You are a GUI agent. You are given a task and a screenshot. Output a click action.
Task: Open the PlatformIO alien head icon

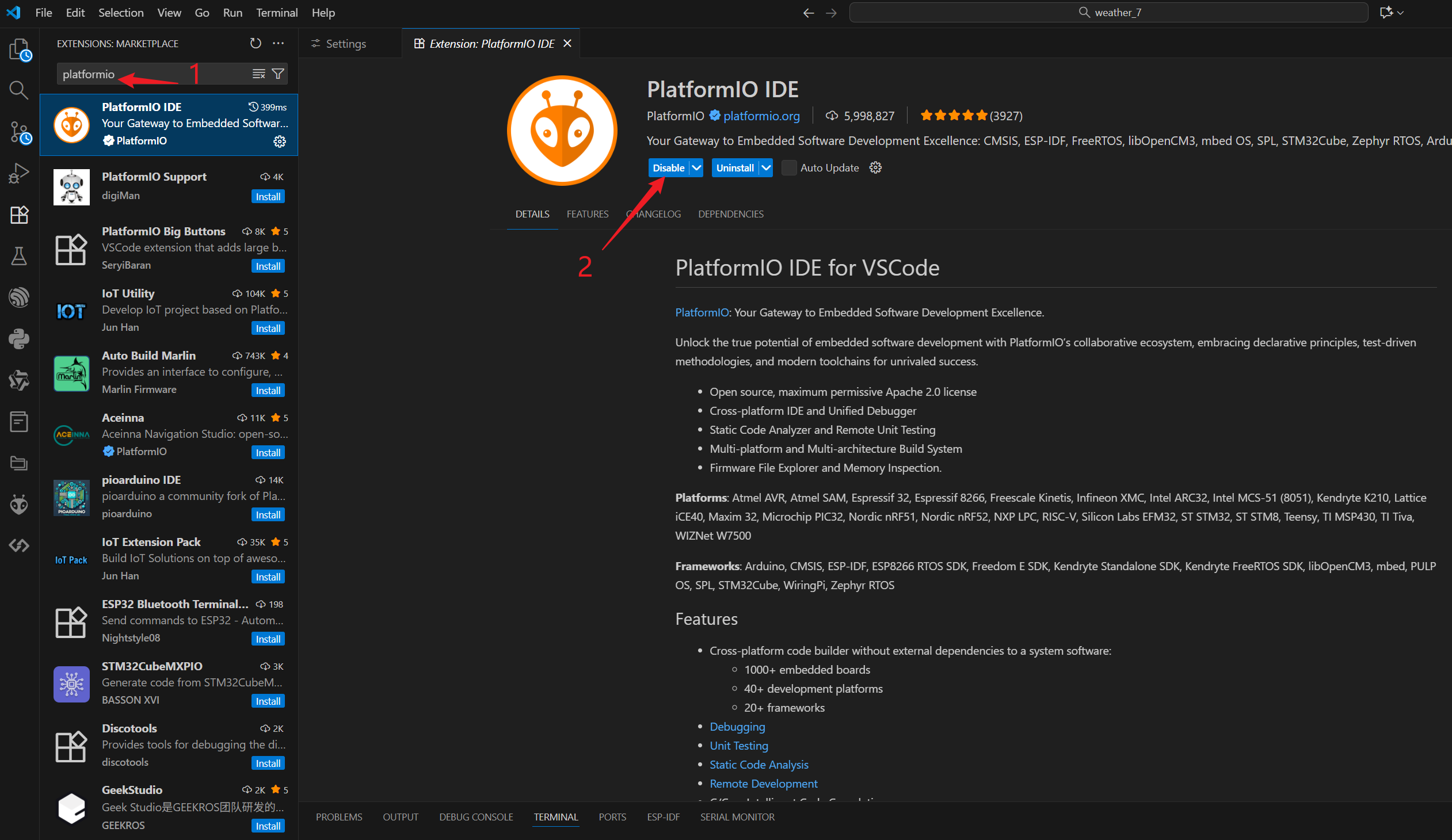(x=19, y=505)
